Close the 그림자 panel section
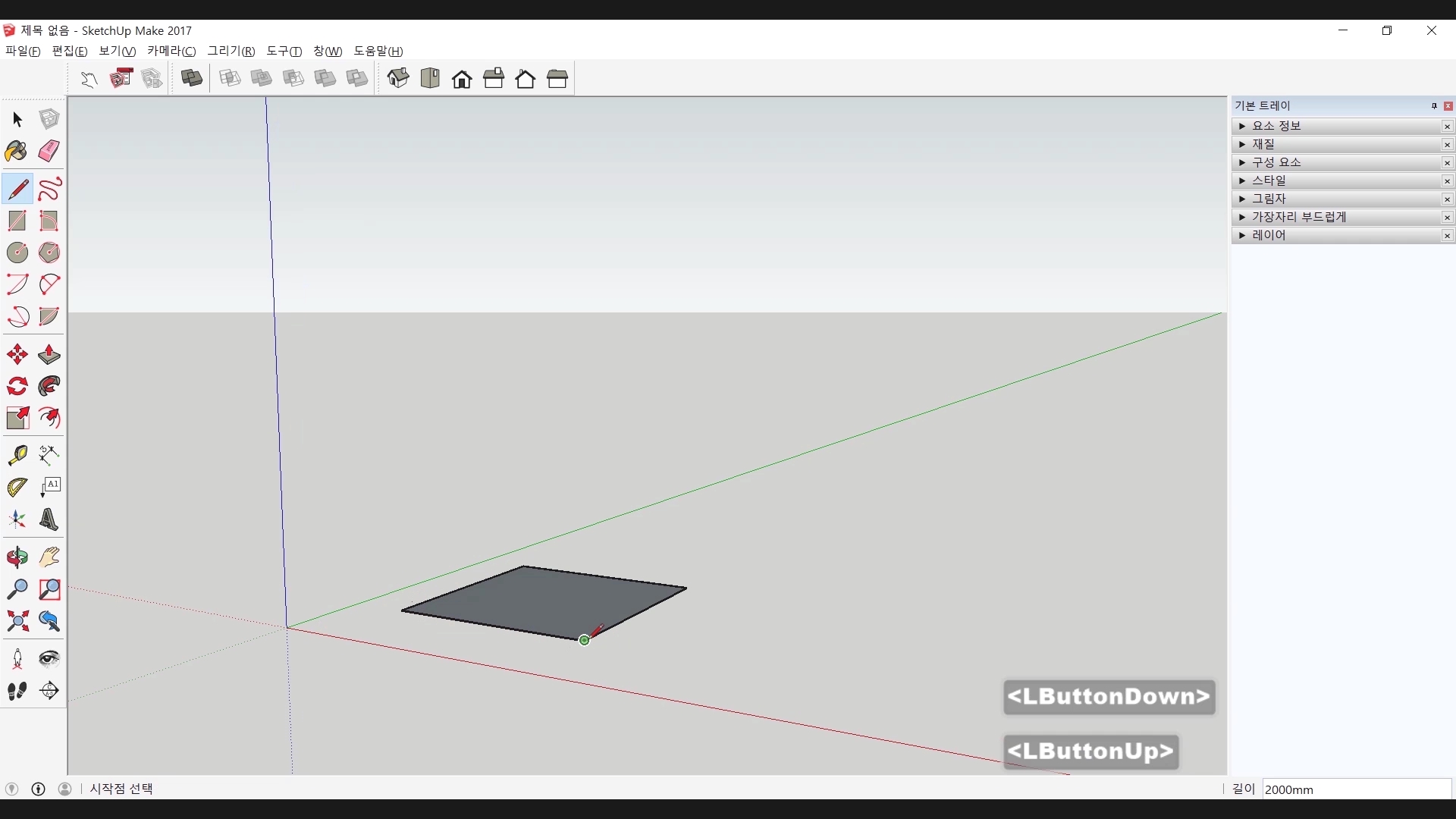The height and width of the screenshot is (819, 1456). click(x=1447, y=199)
